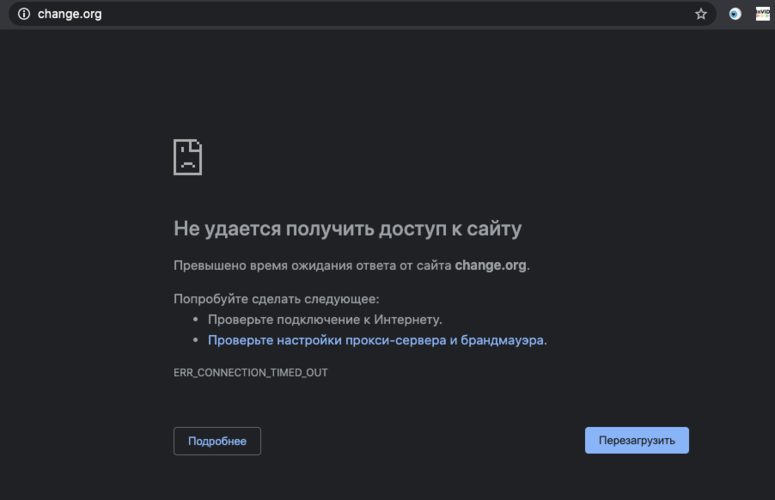775x500 pixels.
Task: Click the bullet before the proxy settings link
Action: click(195, 340)
